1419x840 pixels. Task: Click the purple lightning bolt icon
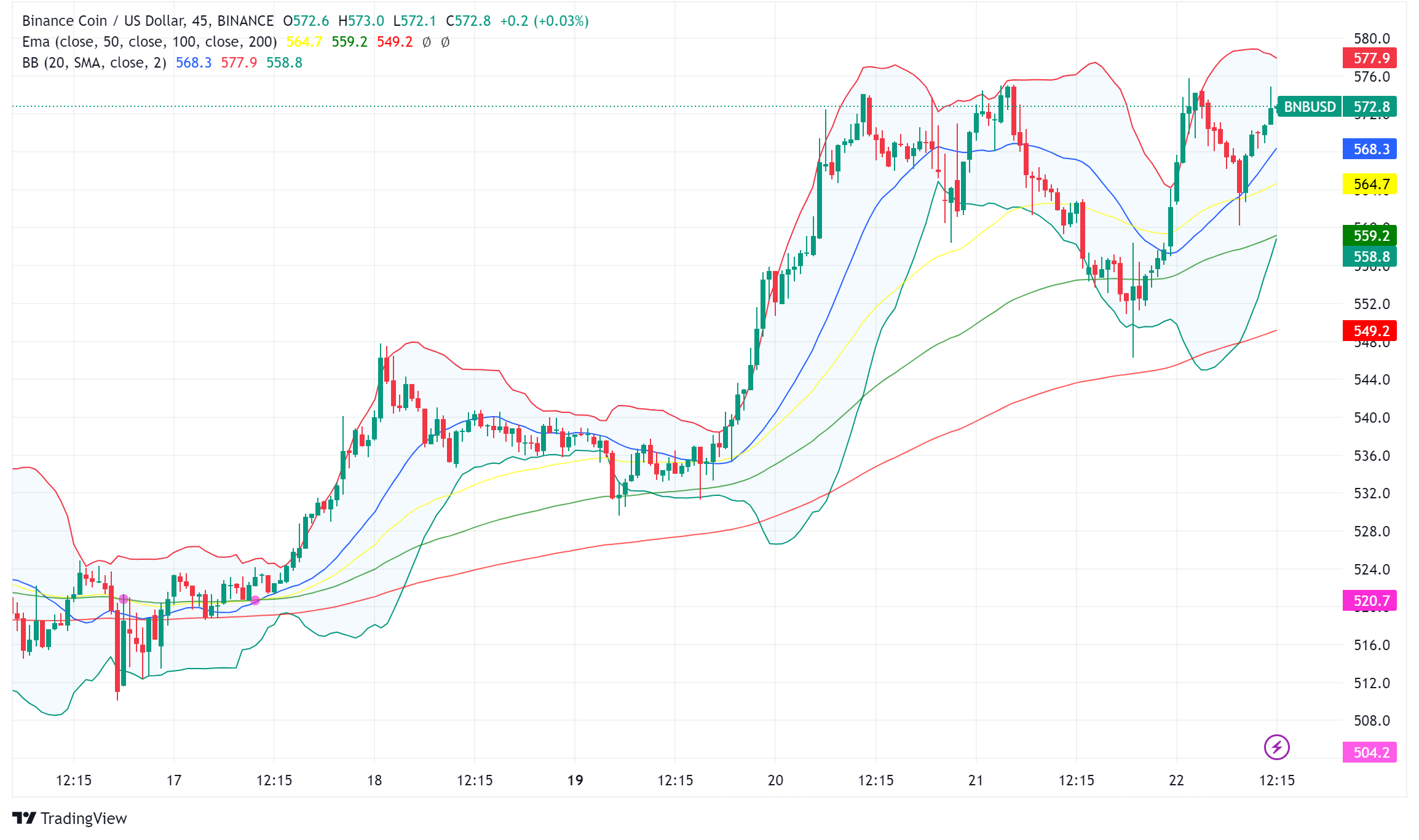[1276, 747]
